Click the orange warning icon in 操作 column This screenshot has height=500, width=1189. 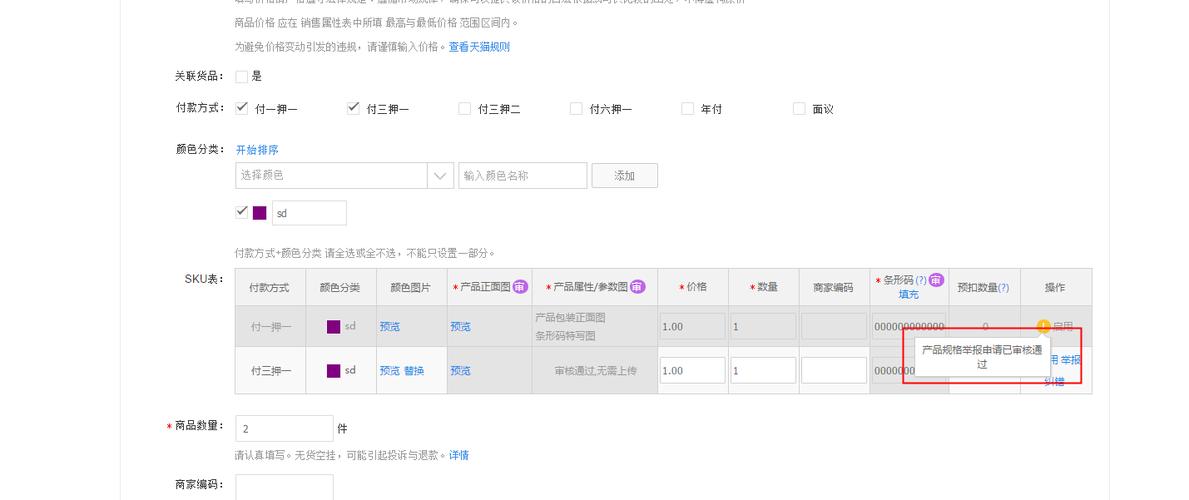pos(1043,327)
